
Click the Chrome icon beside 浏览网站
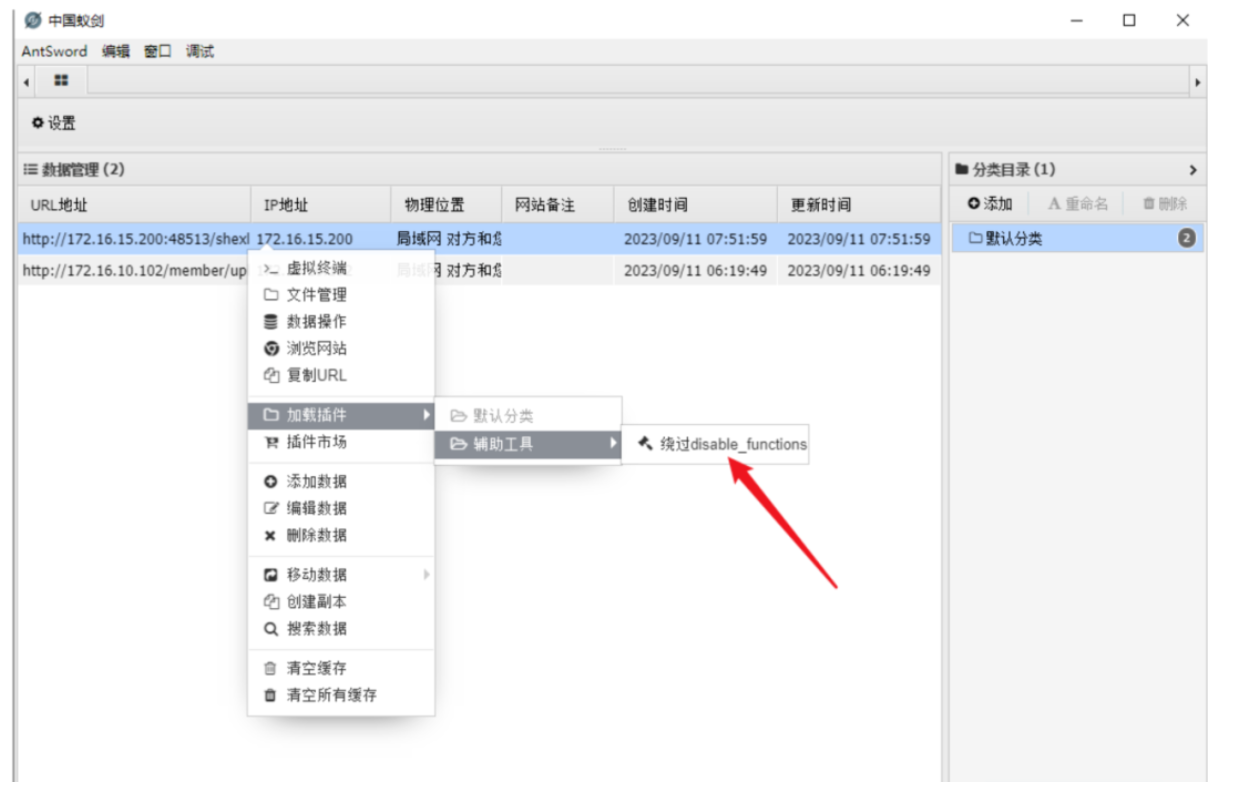(x=270, y=349)
